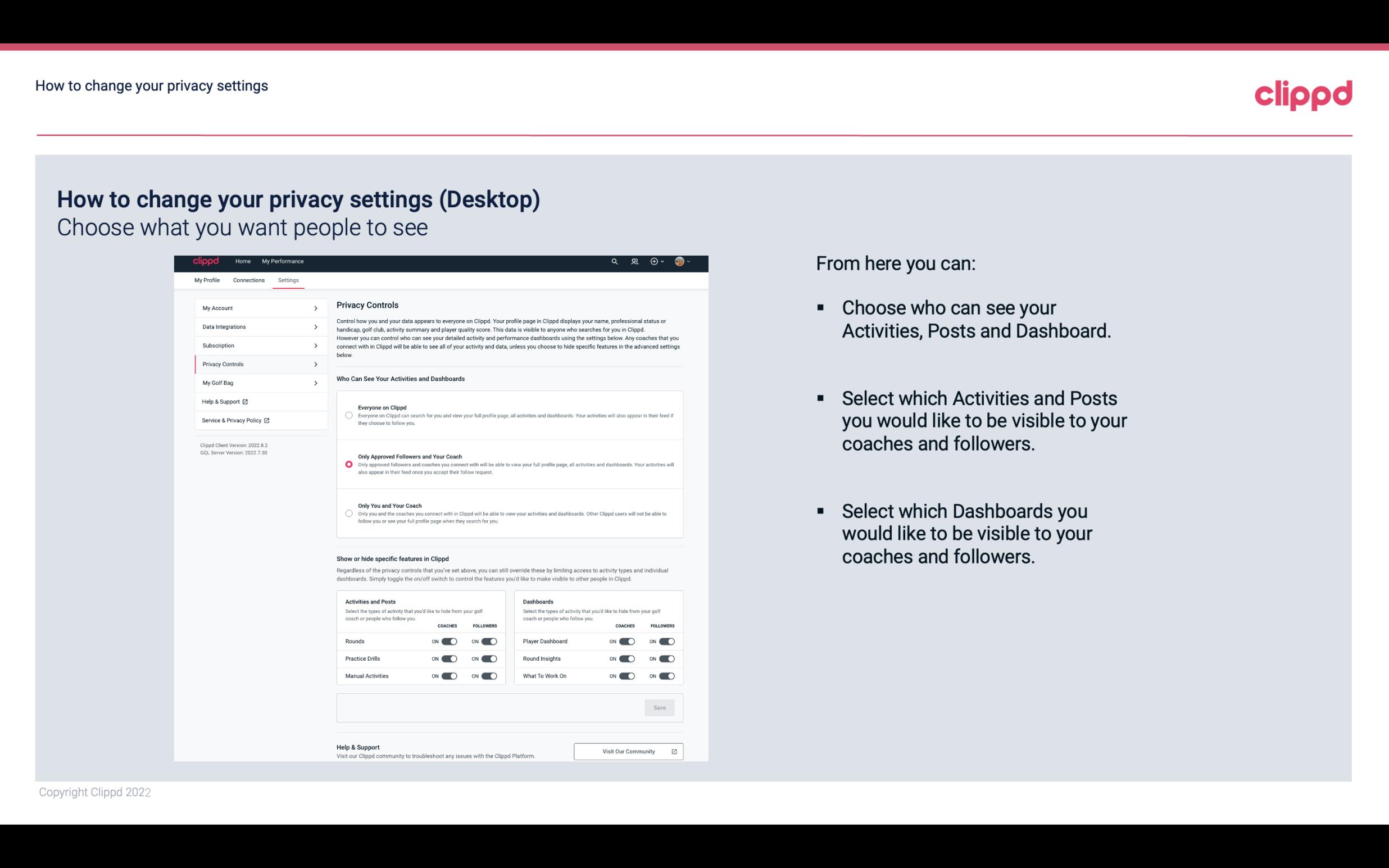Viewport: 1389px width, 868px height.
Task: Select the Everyone on Clippd radio button
Action: [349, 408]
